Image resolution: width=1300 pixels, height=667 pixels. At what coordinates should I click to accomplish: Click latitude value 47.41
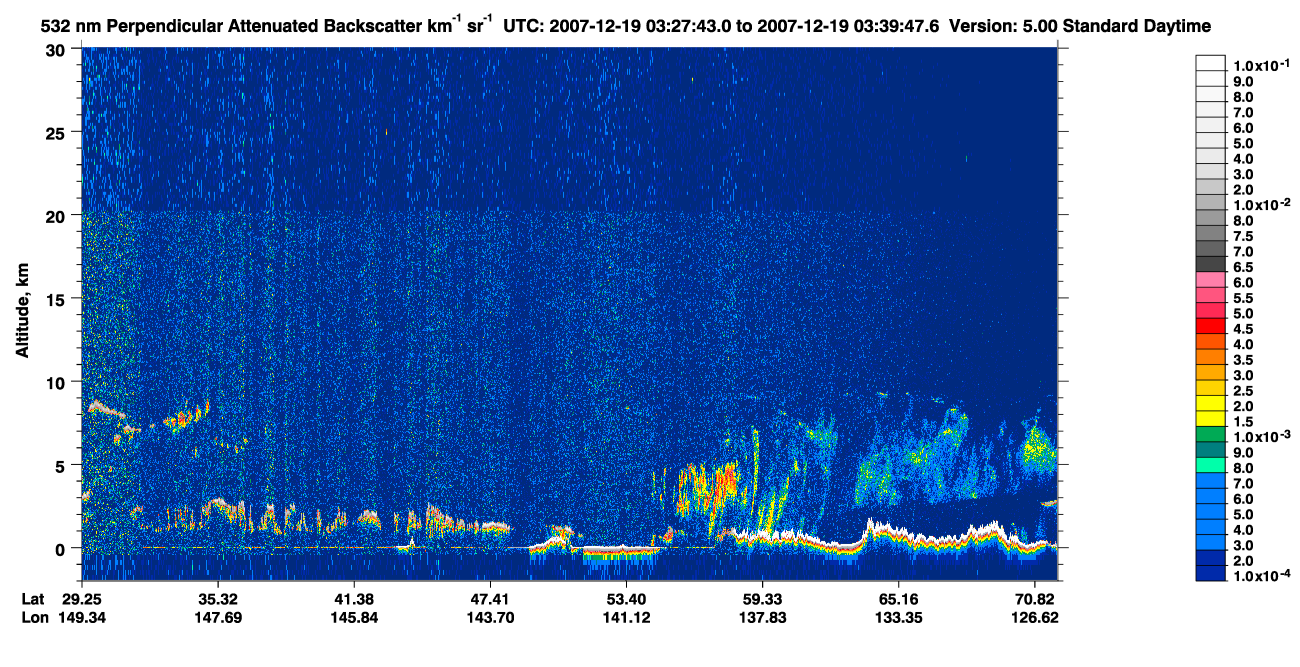(x=489, y=599)
